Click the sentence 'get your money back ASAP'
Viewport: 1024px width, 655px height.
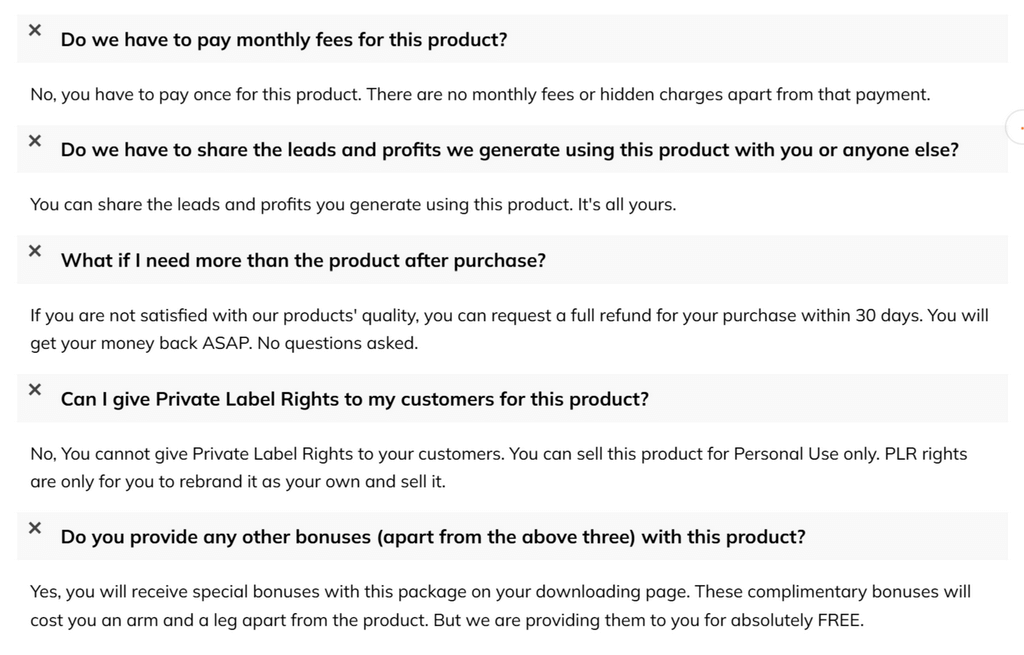pos(223,344)
